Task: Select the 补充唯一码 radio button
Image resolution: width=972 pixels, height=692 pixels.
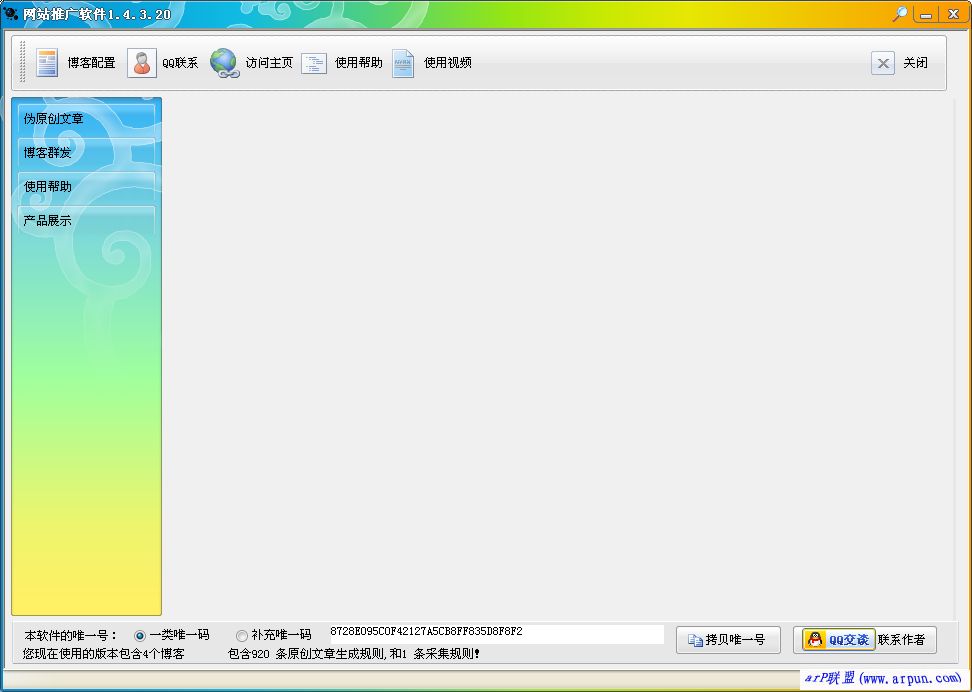Action: (242, 635)
